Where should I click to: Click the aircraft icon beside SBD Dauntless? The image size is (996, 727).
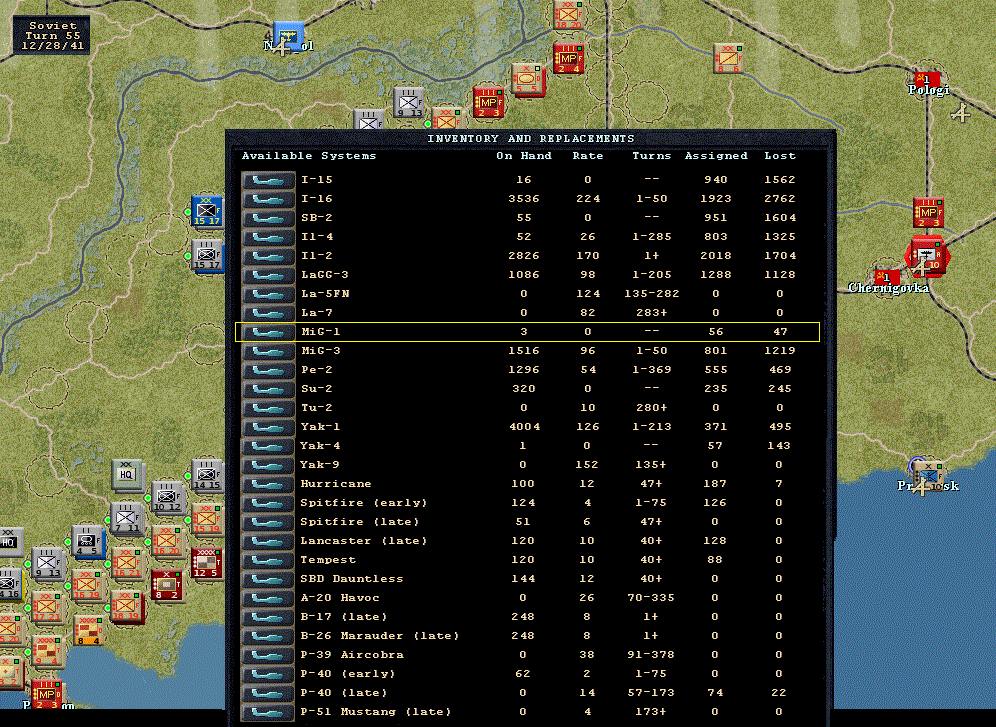(268, 579)
